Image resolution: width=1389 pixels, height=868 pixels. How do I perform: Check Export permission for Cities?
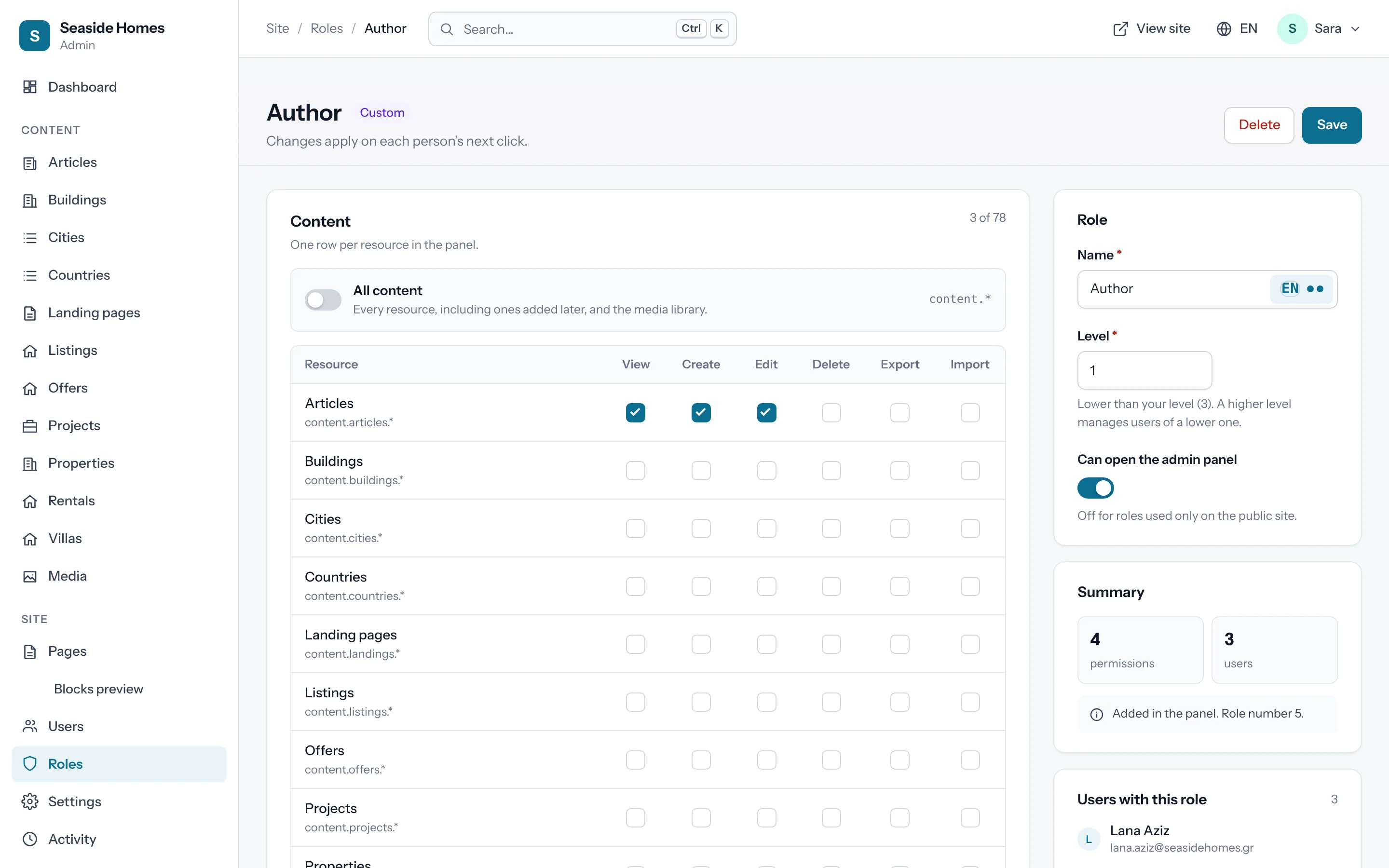(899, 528)
